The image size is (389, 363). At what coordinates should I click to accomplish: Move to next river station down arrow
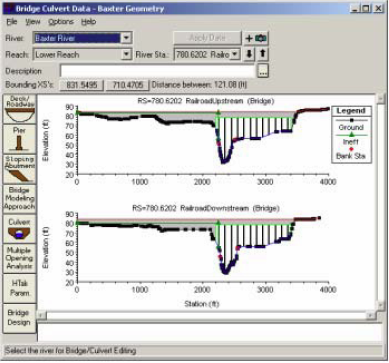pos(249,54)
